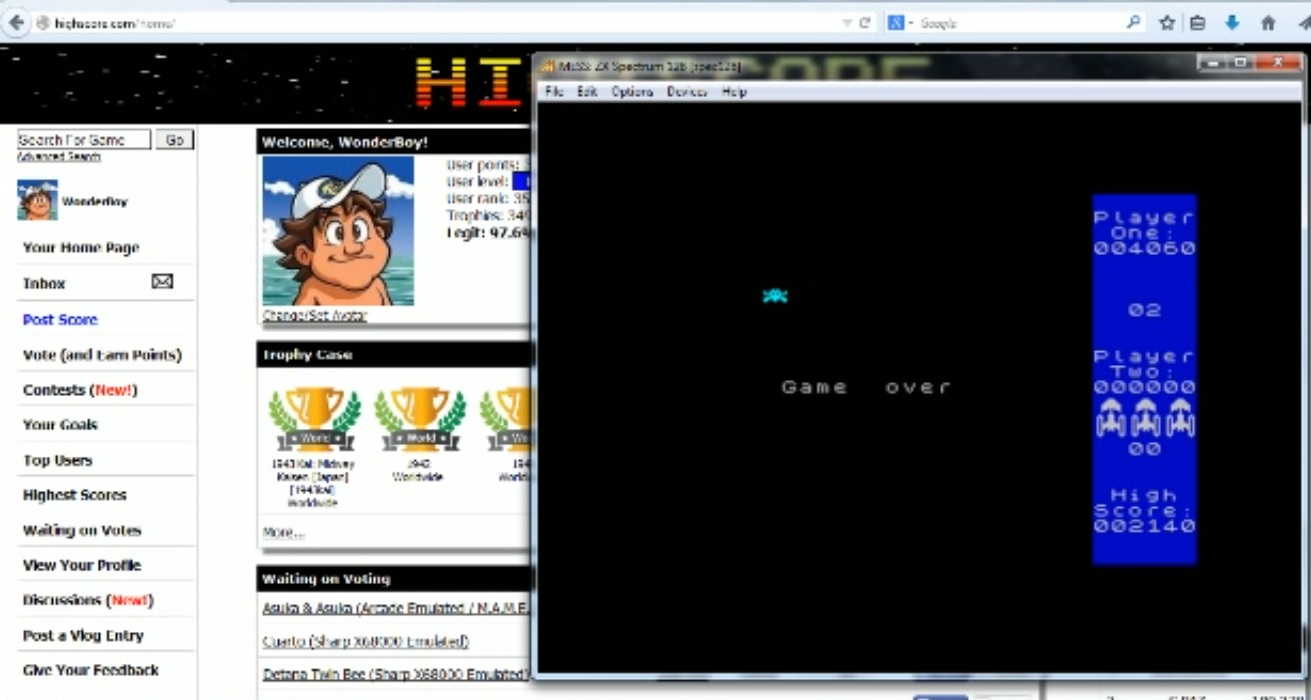Click the Search For Game input field
Viewport: 1311px width, 700px height.
pos(84,140)
